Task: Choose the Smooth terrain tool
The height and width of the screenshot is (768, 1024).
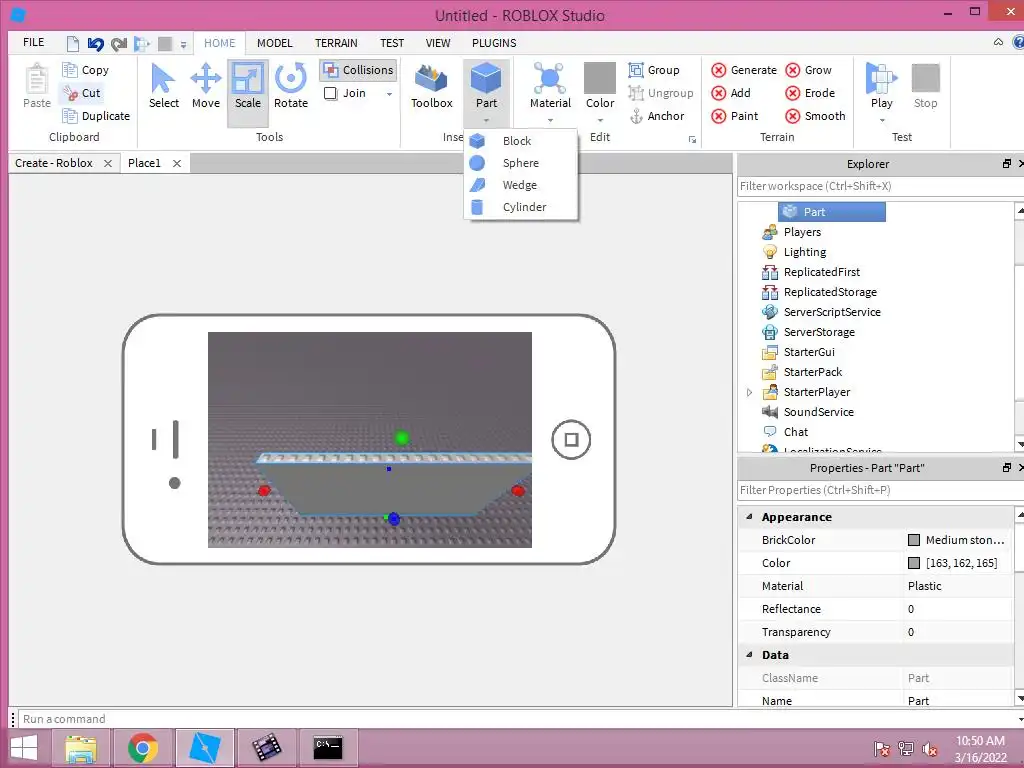Action: coord(816,116)
